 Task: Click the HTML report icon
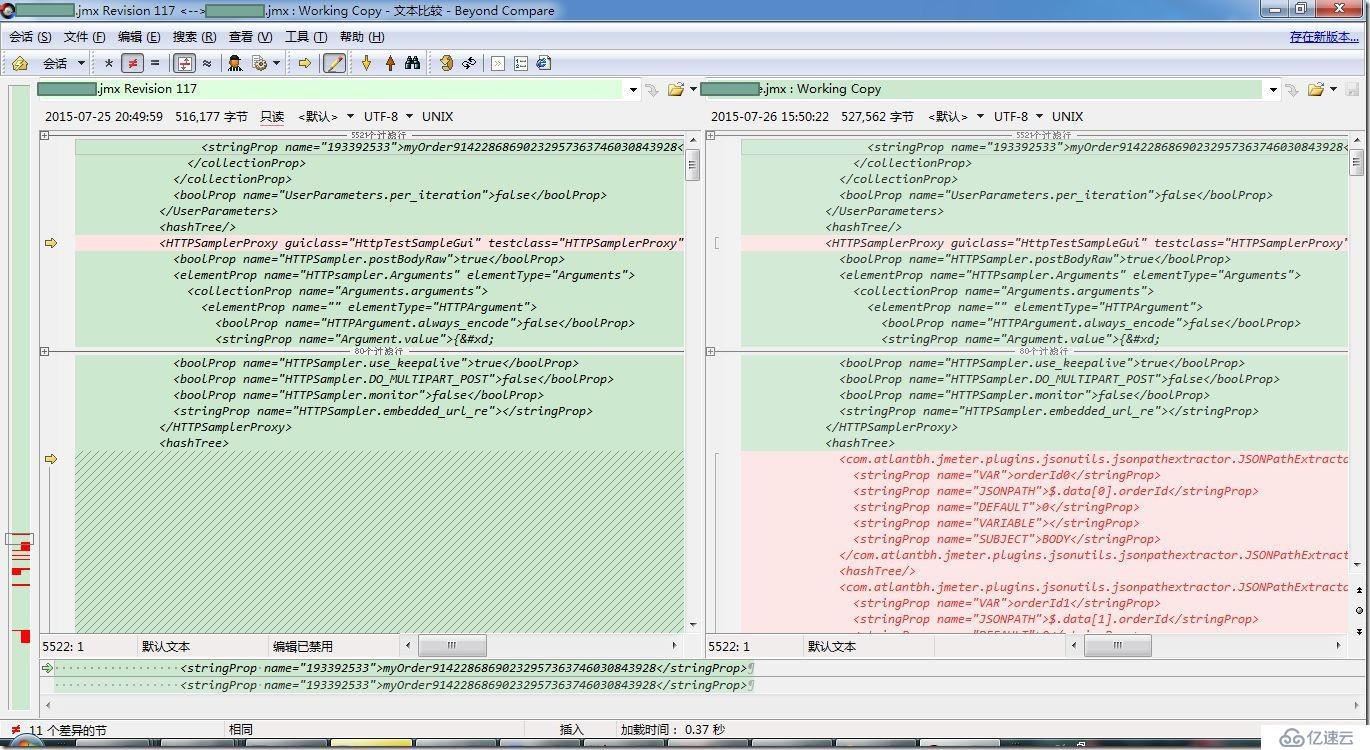[544, 63]
